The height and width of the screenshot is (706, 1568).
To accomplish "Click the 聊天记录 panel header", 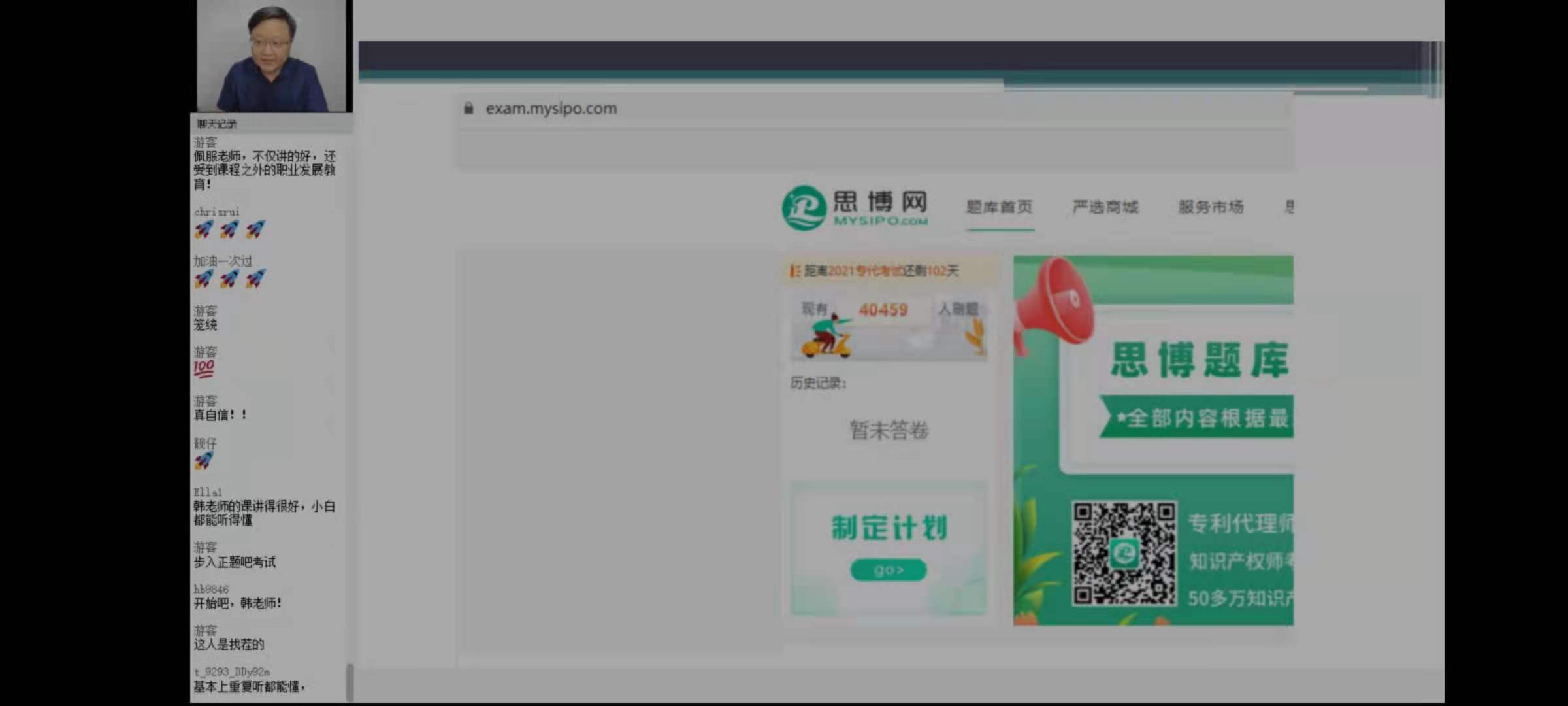I will pyautogui.click(x=217, y=124).
